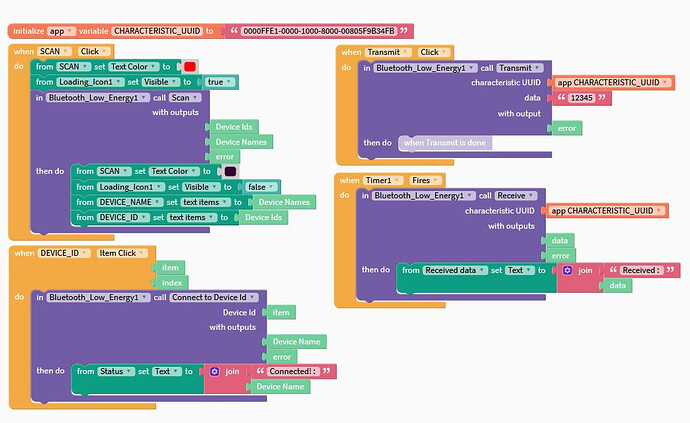
Task: Open the Status component dropdown
Action: [116, 372]
